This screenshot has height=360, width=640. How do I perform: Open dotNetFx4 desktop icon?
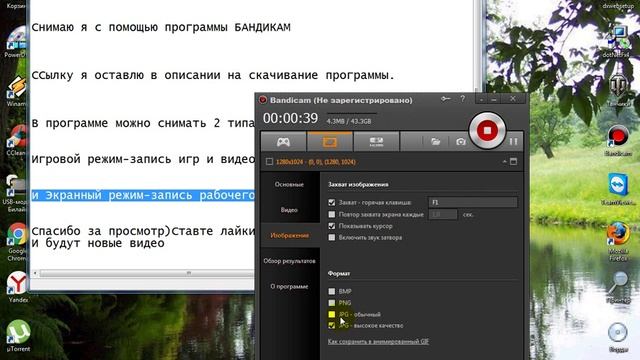coord(616,41)
